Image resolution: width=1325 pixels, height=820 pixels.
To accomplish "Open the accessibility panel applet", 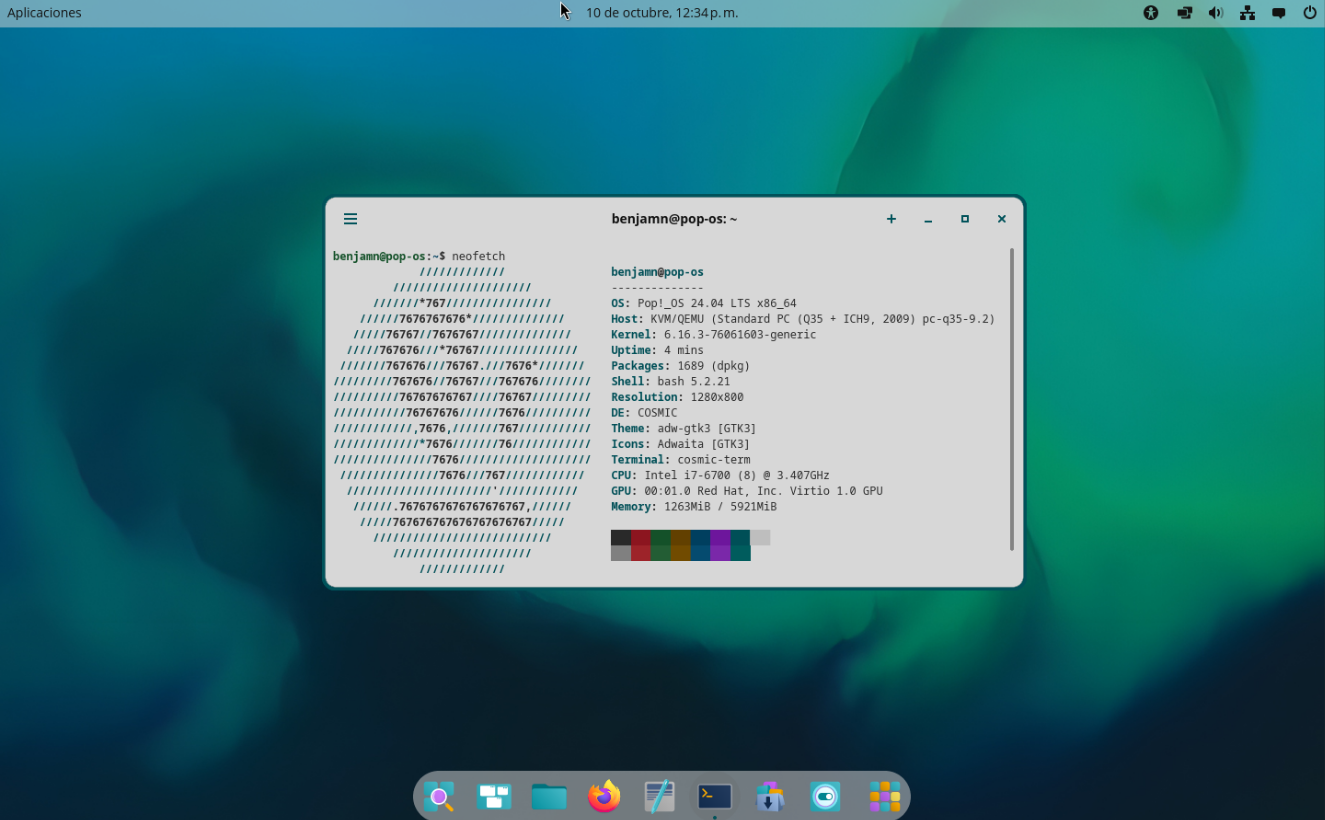I will [1151, 13].
